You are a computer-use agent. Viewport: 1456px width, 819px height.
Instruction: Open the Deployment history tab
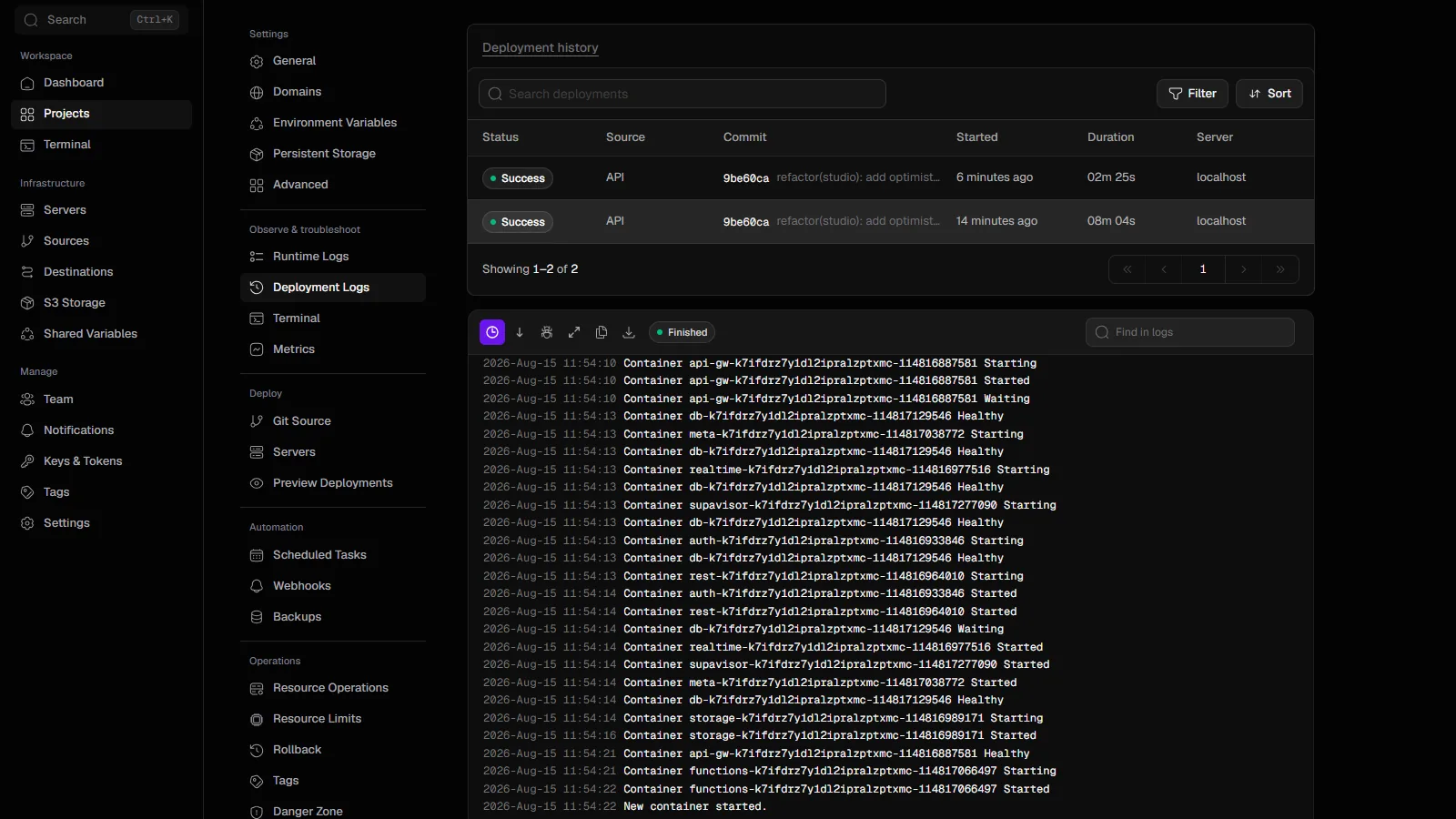[x=541, y=47]
